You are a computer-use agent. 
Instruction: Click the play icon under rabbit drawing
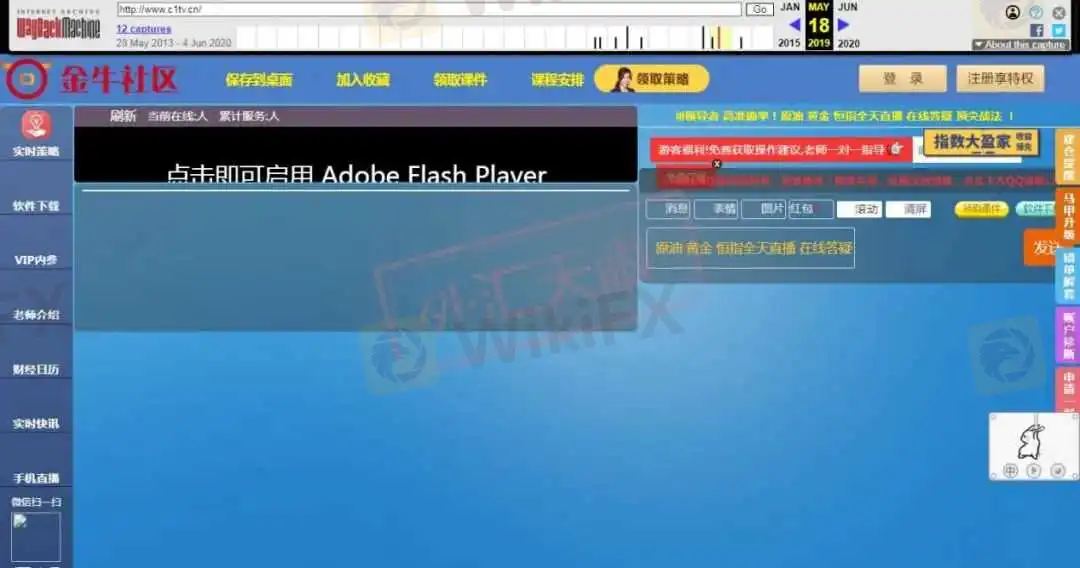pyautogui.click(x=1034, y=471)
